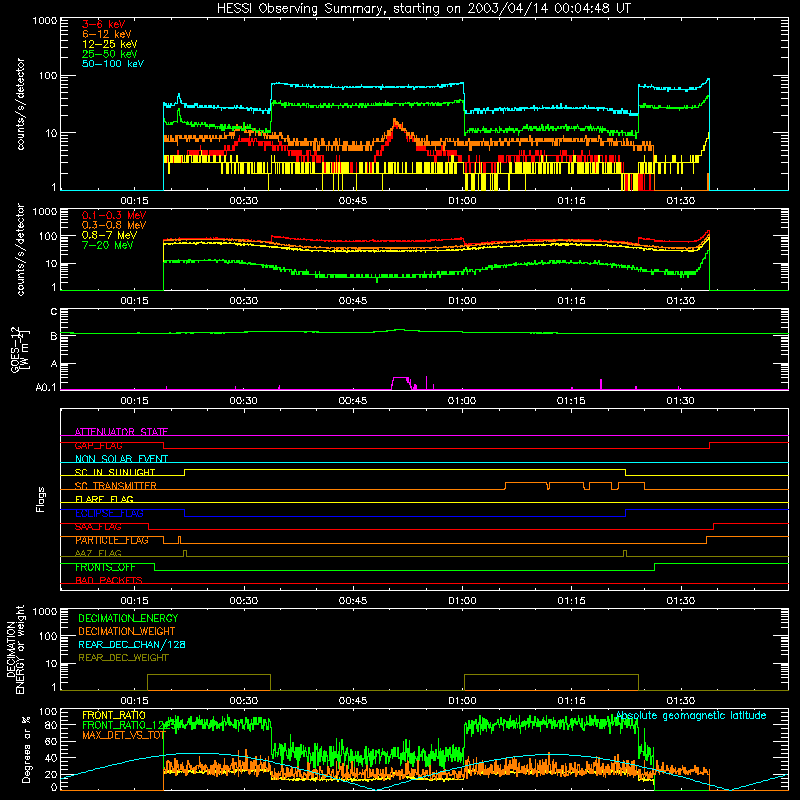Click the FRONT_RATIO legend label
Image resolution: width=800 pixels, height=800 pixels.
(114, 715)
